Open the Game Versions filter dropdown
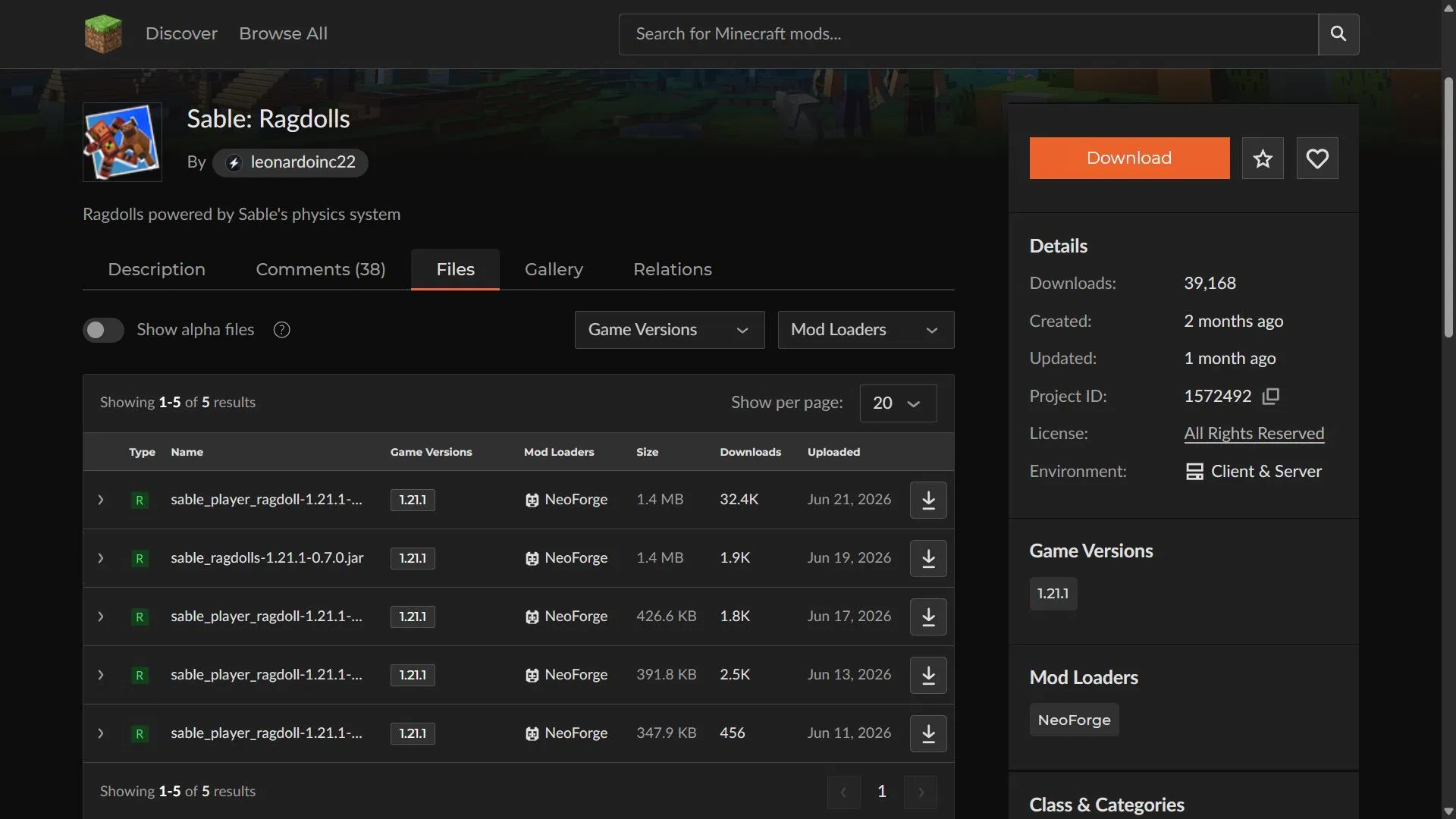 pos(670,330)
